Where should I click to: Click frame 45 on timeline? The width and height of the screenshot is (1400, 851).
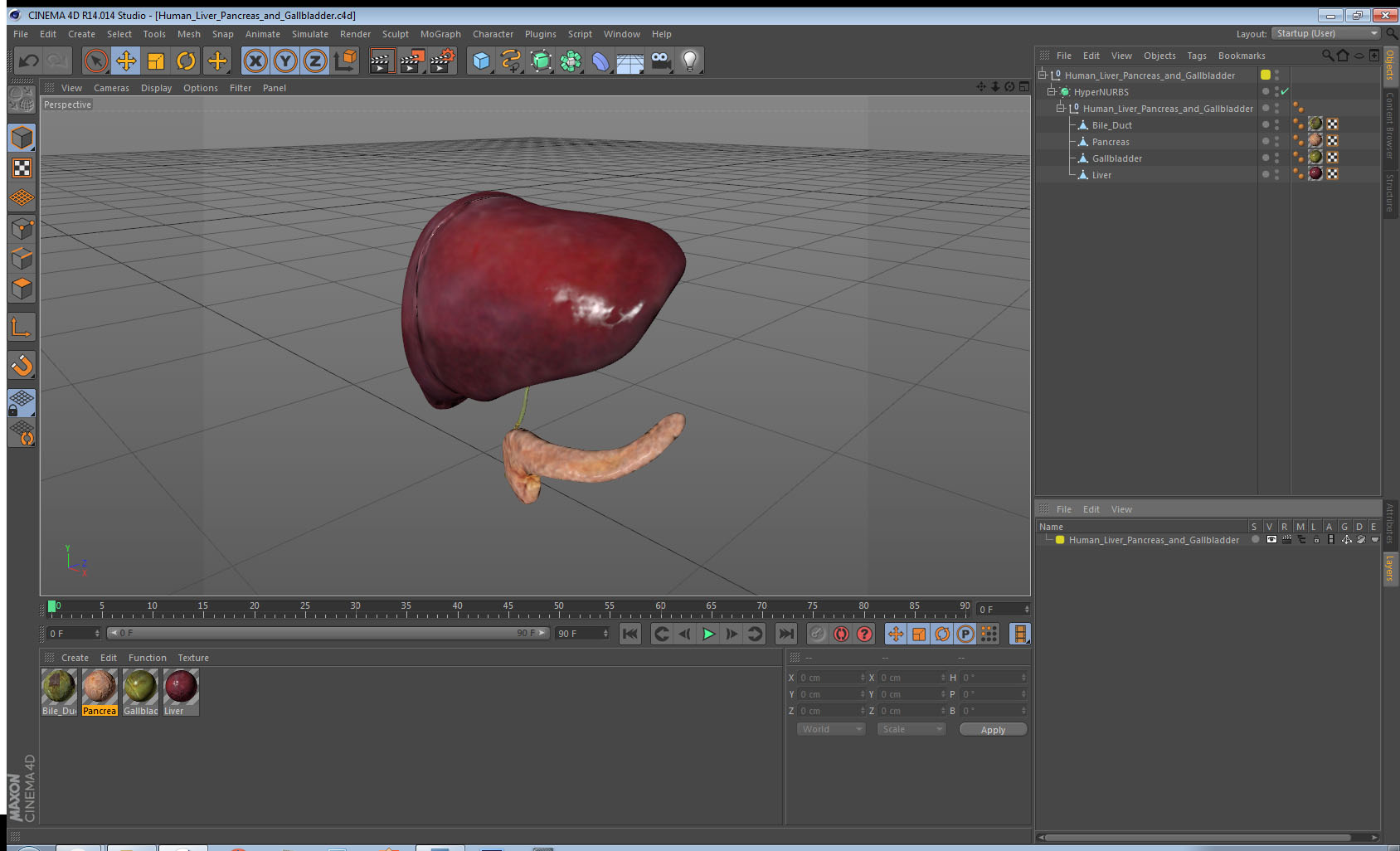tap(508, 608)
